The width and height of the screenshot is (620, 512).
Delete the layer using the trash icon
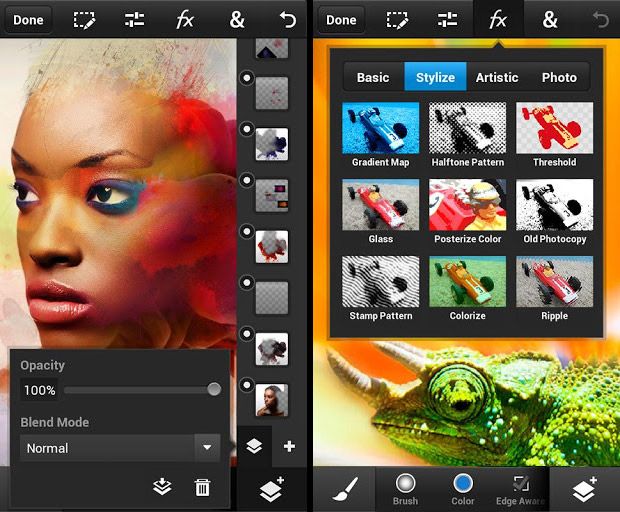point(202,487)
